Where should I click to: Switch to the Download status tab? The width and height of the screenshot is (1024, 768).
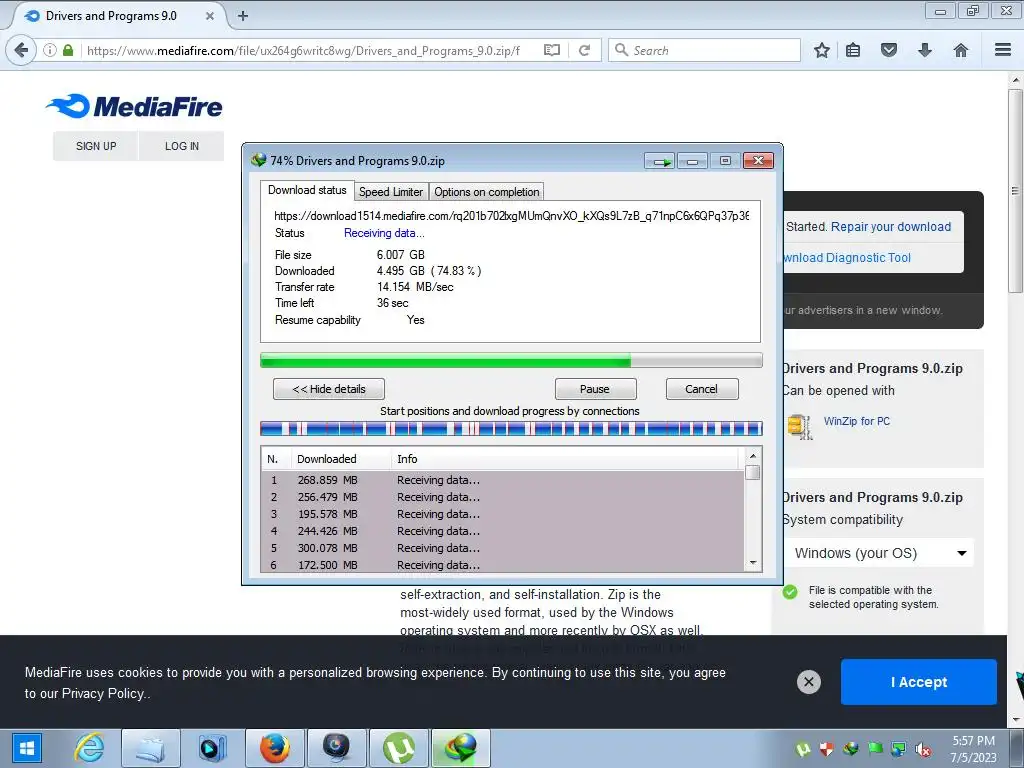click(x=307, y=190)
